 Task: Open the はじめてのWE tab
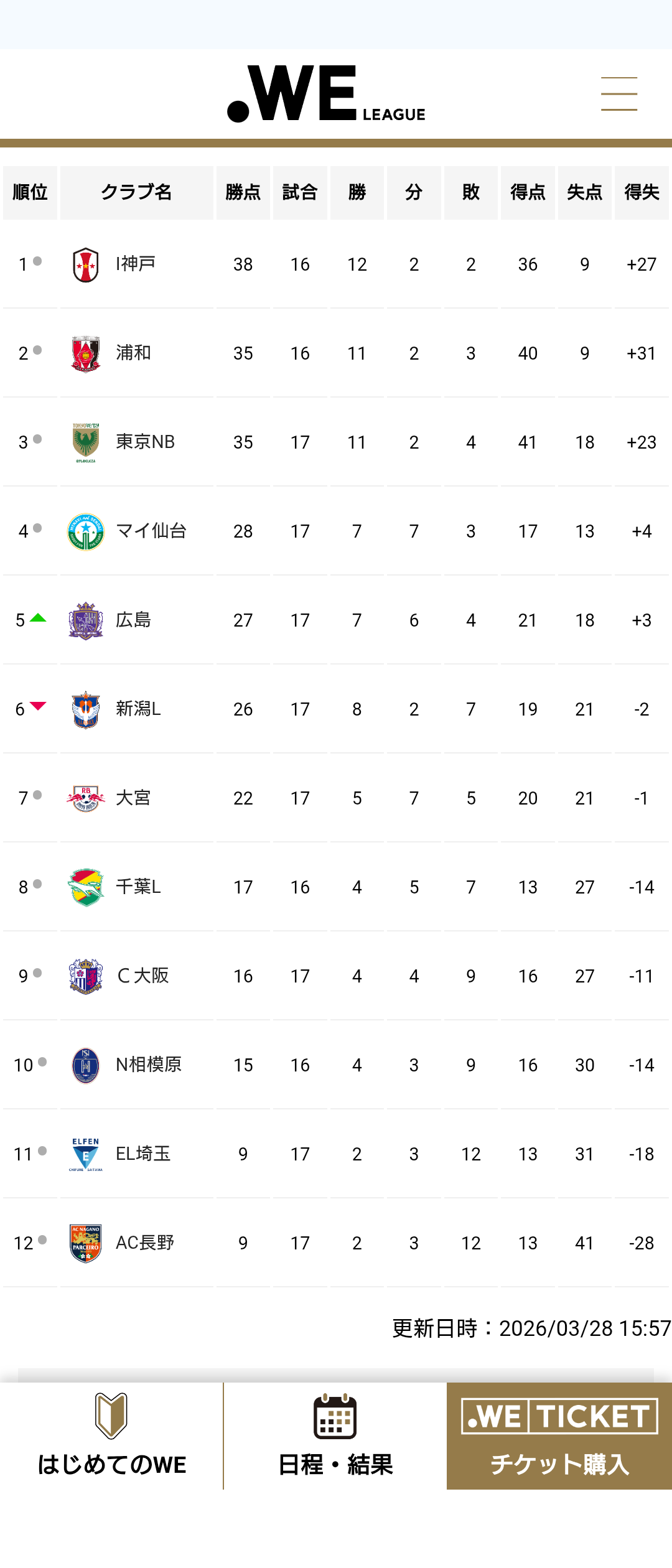tap(111, 1436)
